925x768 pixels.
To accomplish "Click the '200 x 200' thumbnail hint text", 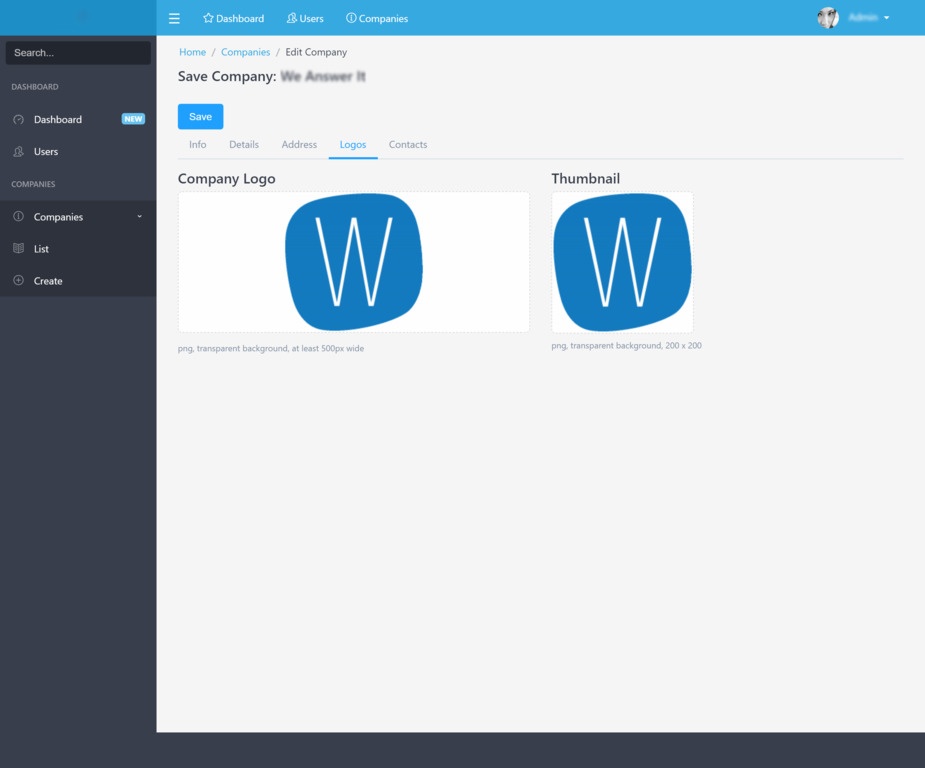I will (x=684, y=346).
